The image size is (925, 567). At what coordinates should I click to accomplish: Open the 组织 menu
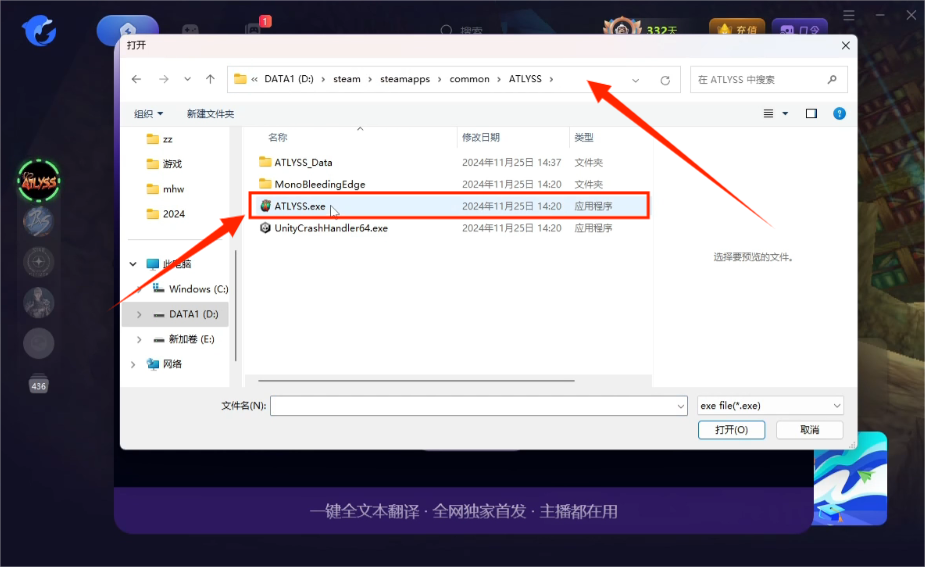pos(148,114)
